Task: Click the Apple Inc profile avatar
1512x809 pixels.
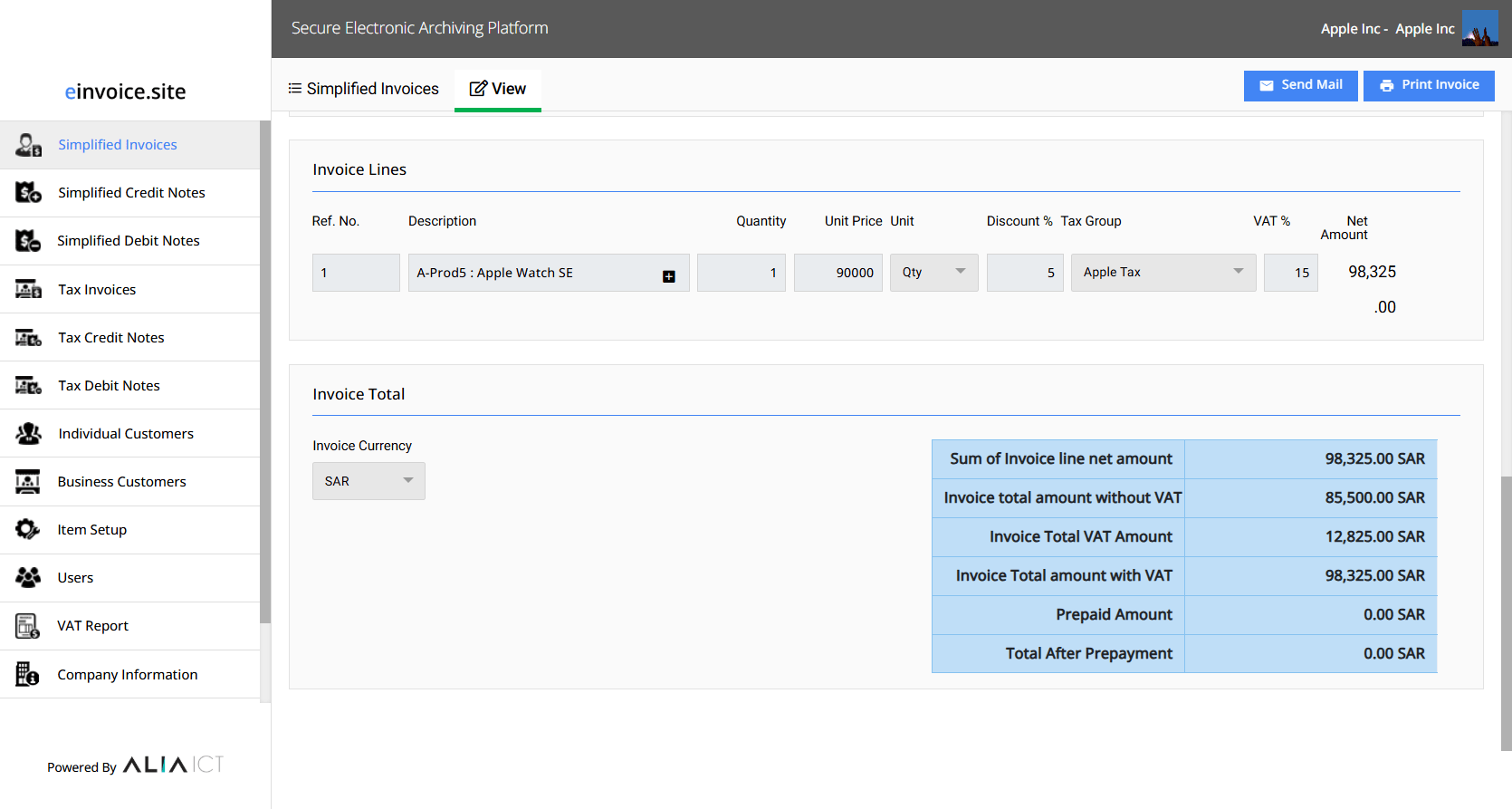Action: click(1479, 29)
